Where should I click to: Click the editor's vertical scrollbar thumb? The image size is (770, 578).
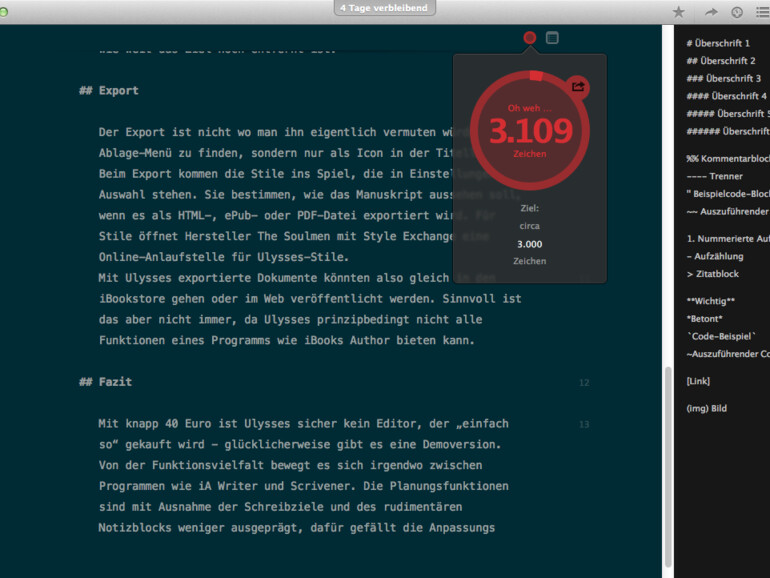pos(668,467)
